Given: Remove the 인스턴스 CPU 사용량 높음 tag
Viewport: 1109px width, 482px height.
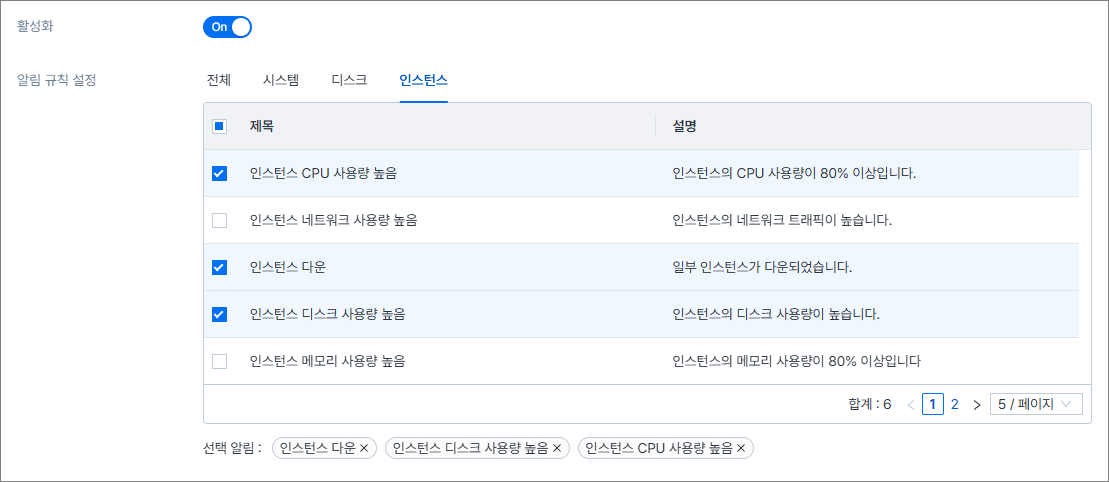Looking at the screenshot, I should click(741, 448).
